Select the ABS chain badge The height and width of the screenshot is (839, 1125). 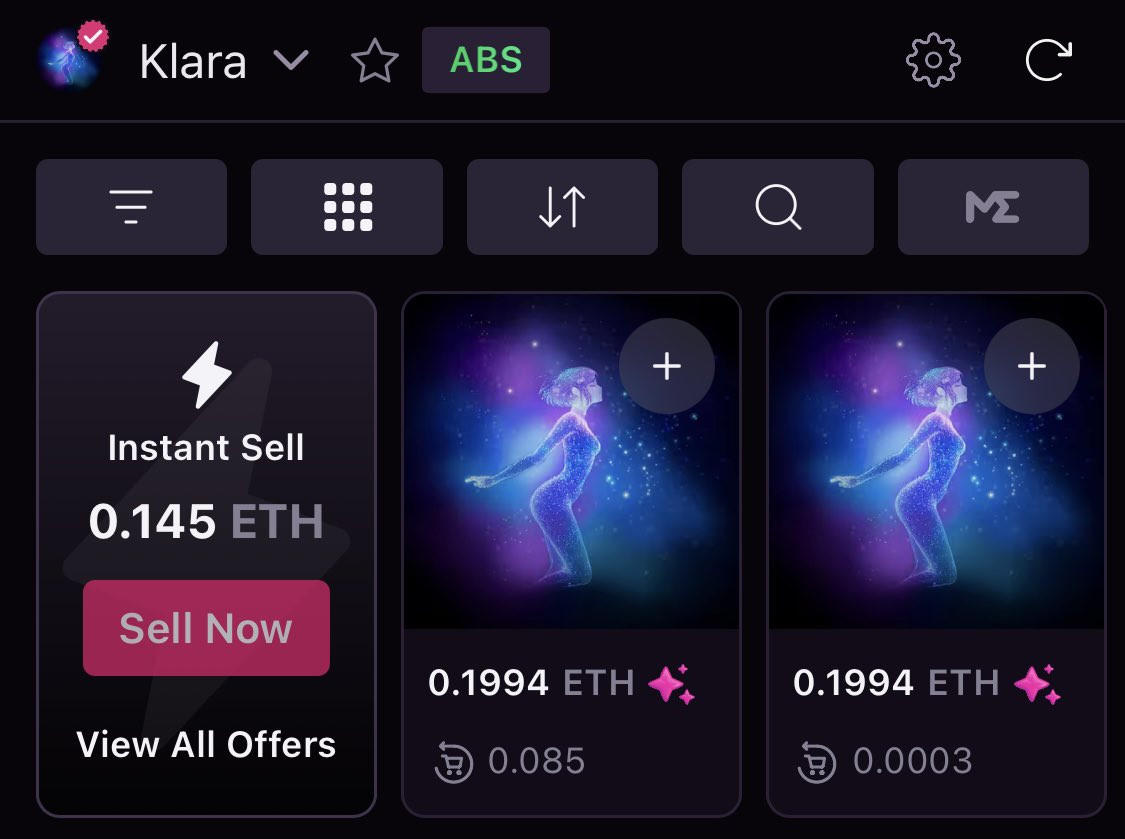click(486, 60)
